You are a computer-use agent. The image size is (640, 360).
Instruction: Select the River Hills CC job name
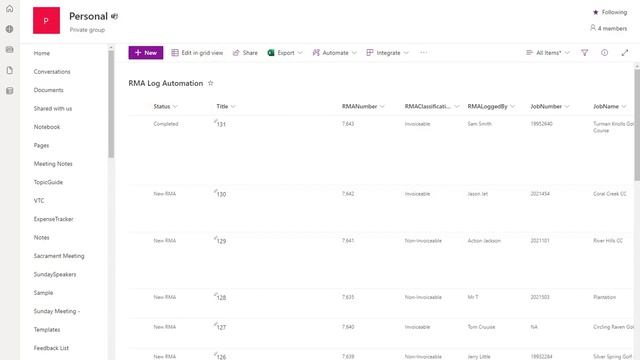pyautogui.click(x=608, y=240)
